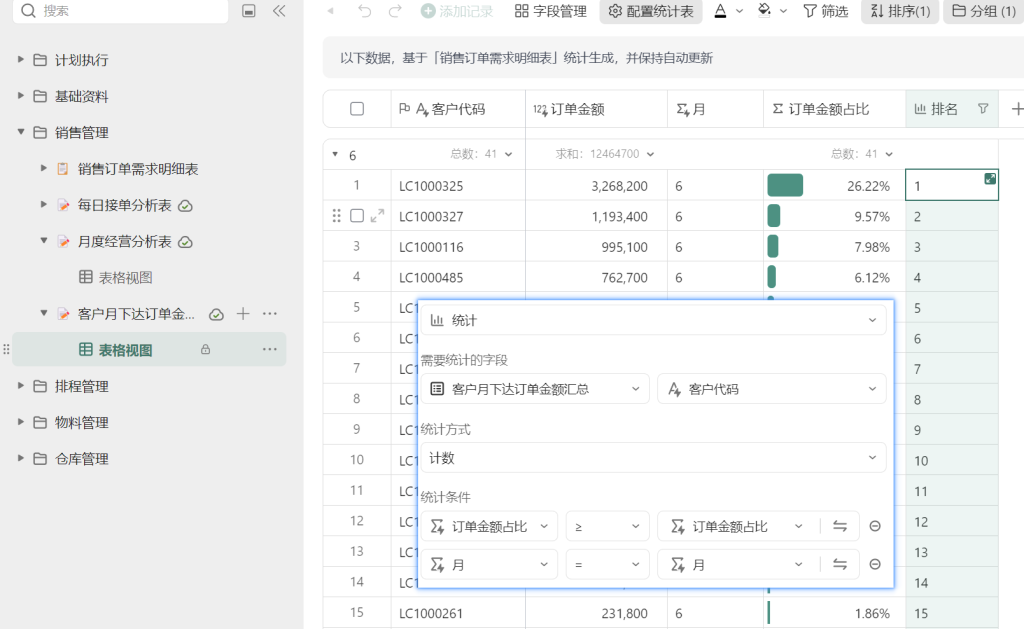Click the status check icon beside 客户月下达订单金
Image resolution: width=1024 pixels, height=629 pixels.
click(216, 315)
